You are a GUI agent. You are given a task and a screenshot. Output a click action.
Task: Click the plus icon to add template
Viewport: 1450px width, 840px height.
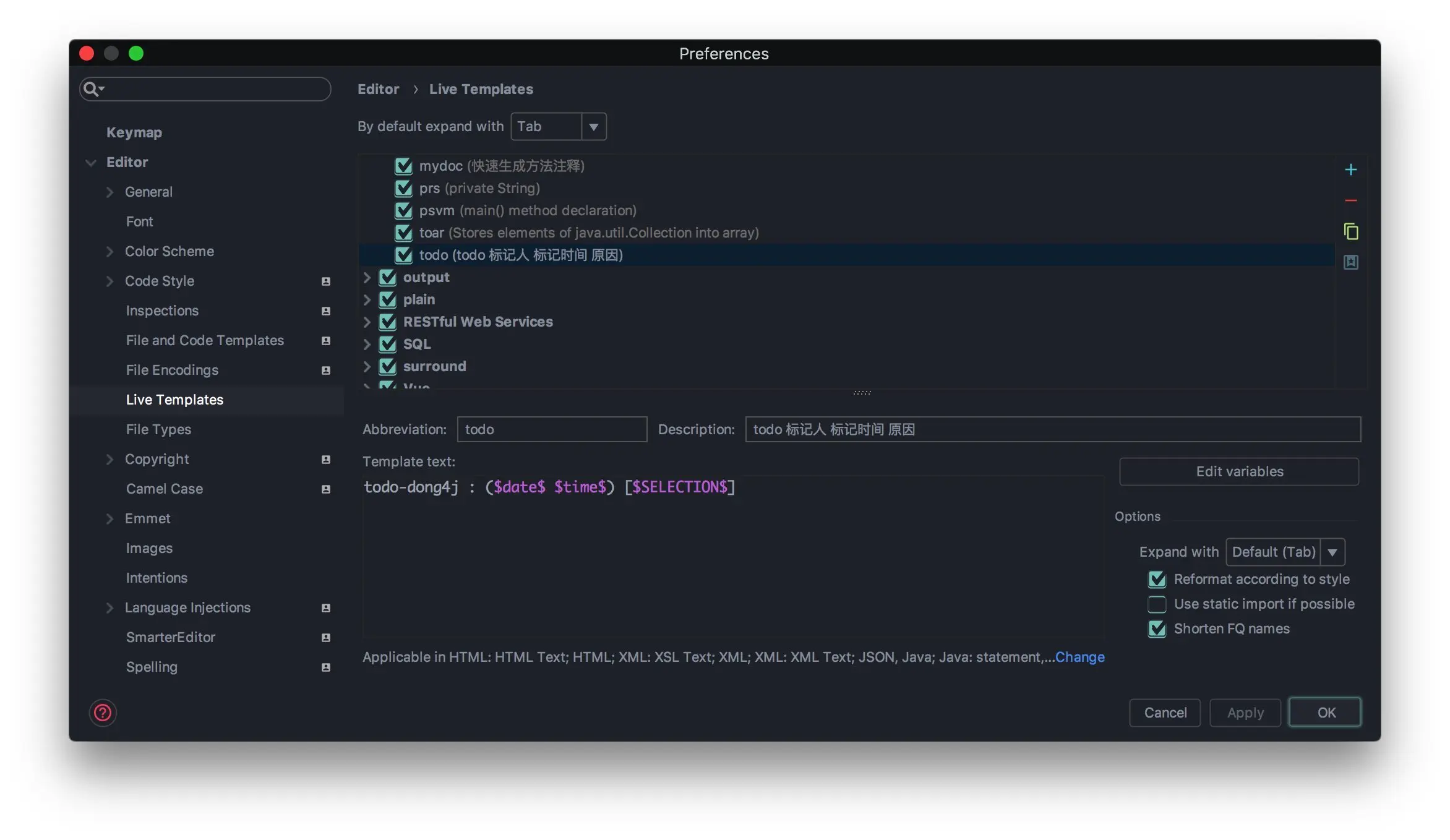(1350, 169)
